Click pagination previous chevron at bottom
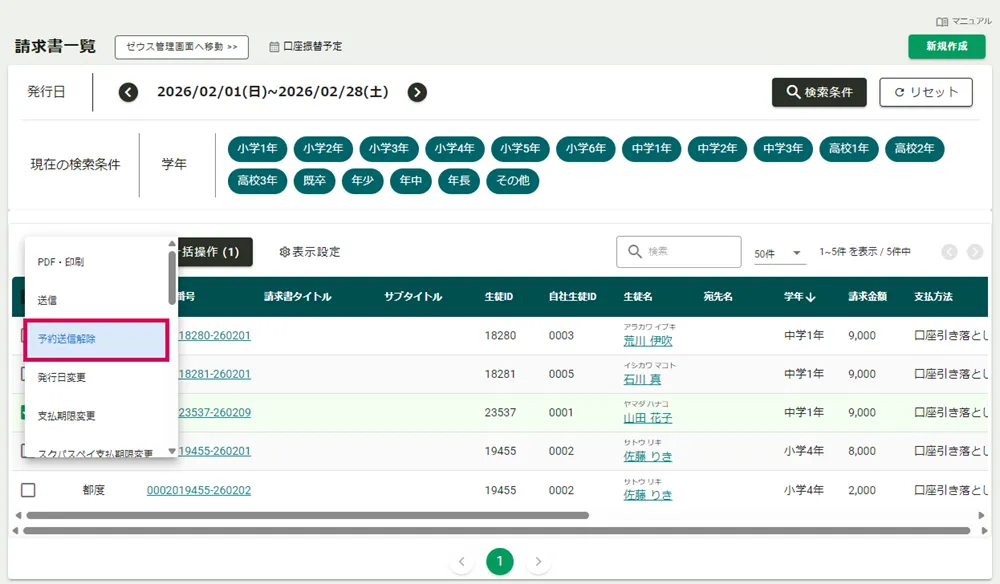 click(461, 562)
